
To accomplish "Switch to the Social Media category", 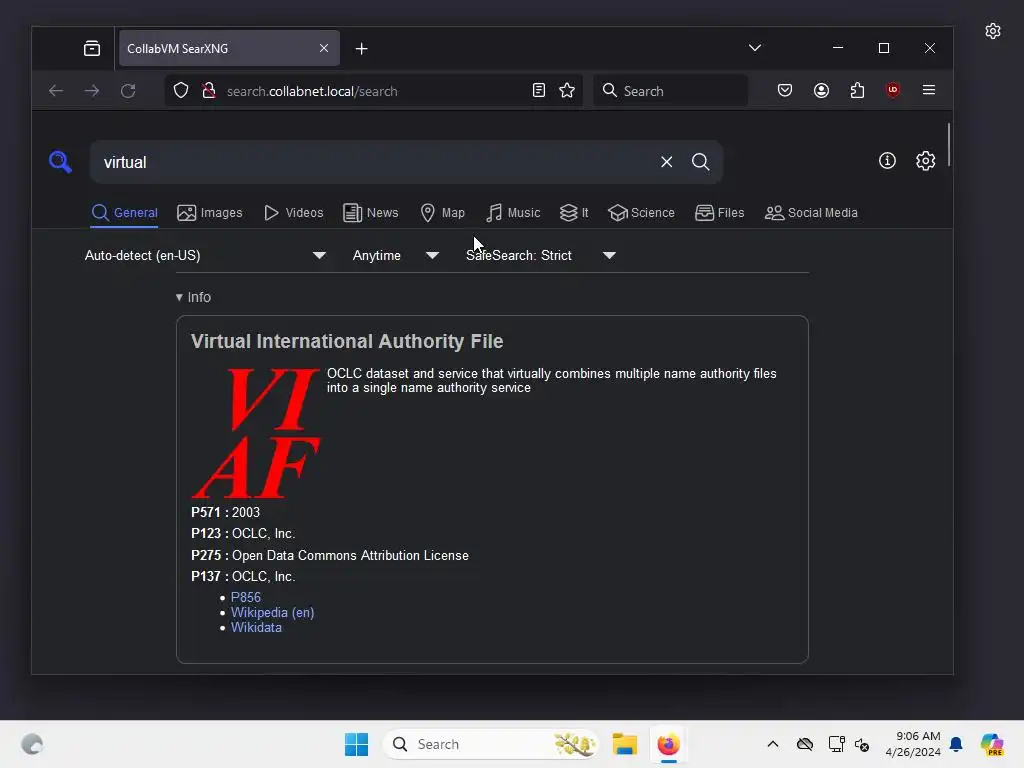I will click(811, 213).
